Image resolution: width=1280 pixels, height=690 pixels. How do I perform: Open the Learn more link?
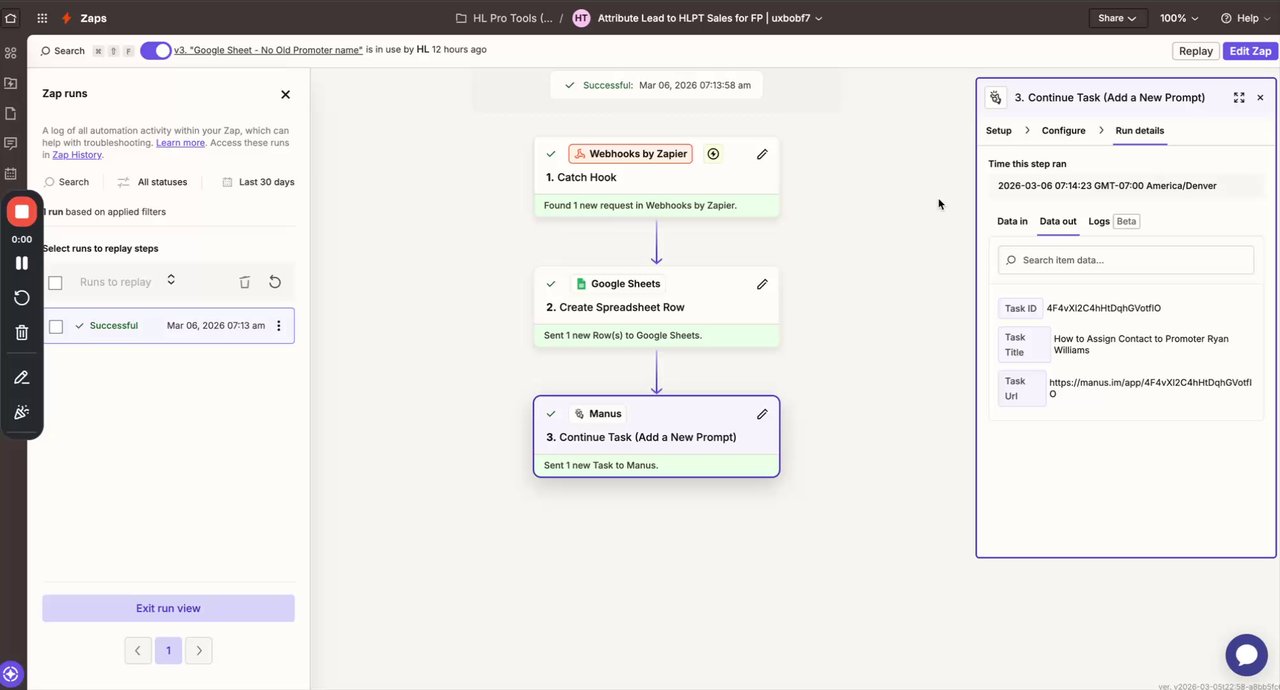[x=180, y=143]
